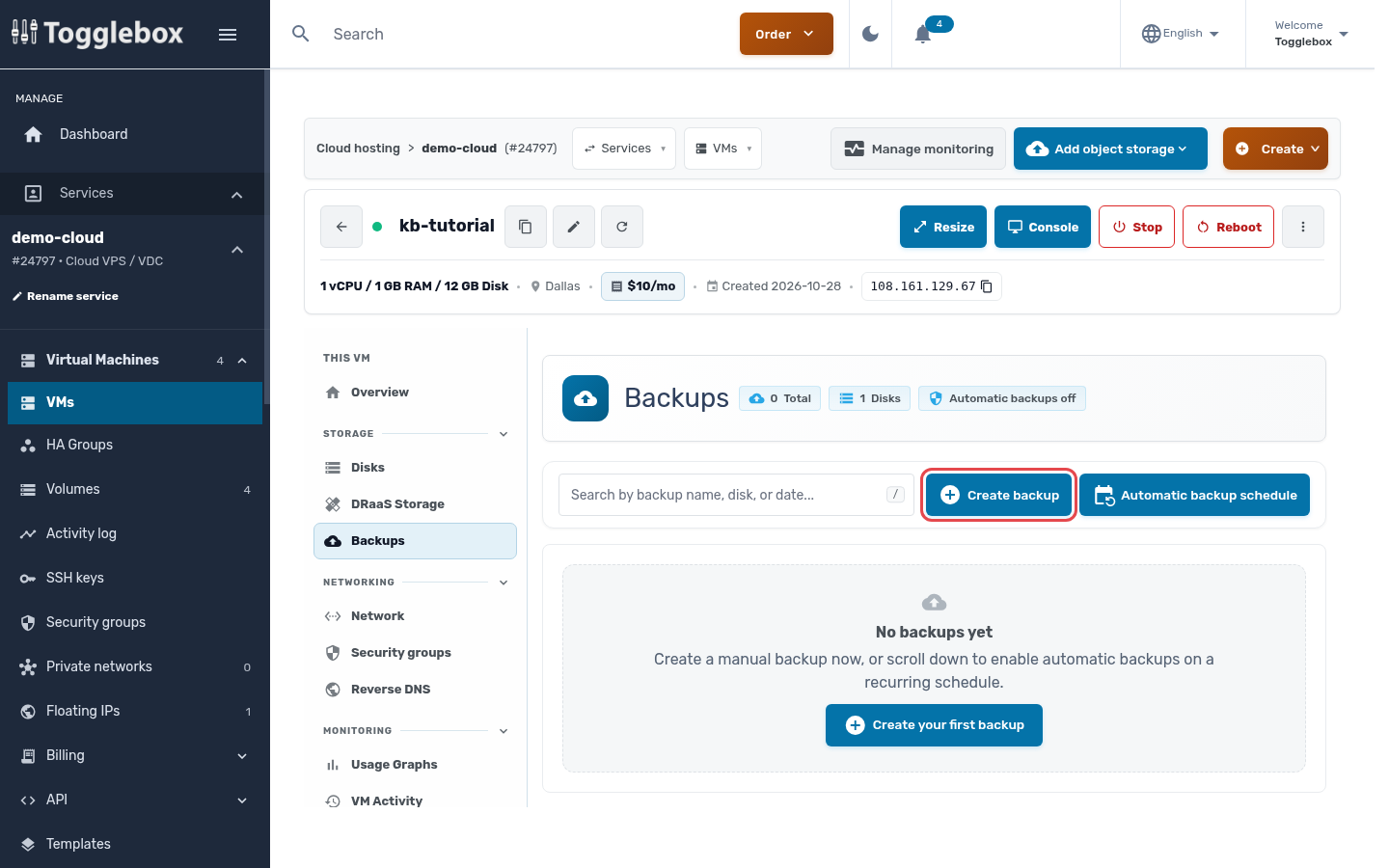Click the search magnifier icon
Screen dimensions: 1389x868
[x=301, y=34]
